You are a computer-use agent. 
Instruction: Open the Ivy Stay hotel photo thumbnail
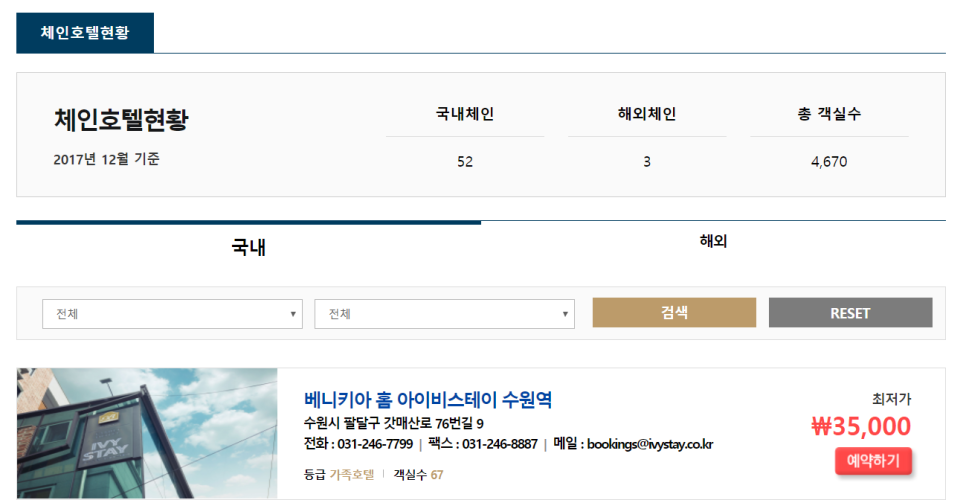point(147,433)
